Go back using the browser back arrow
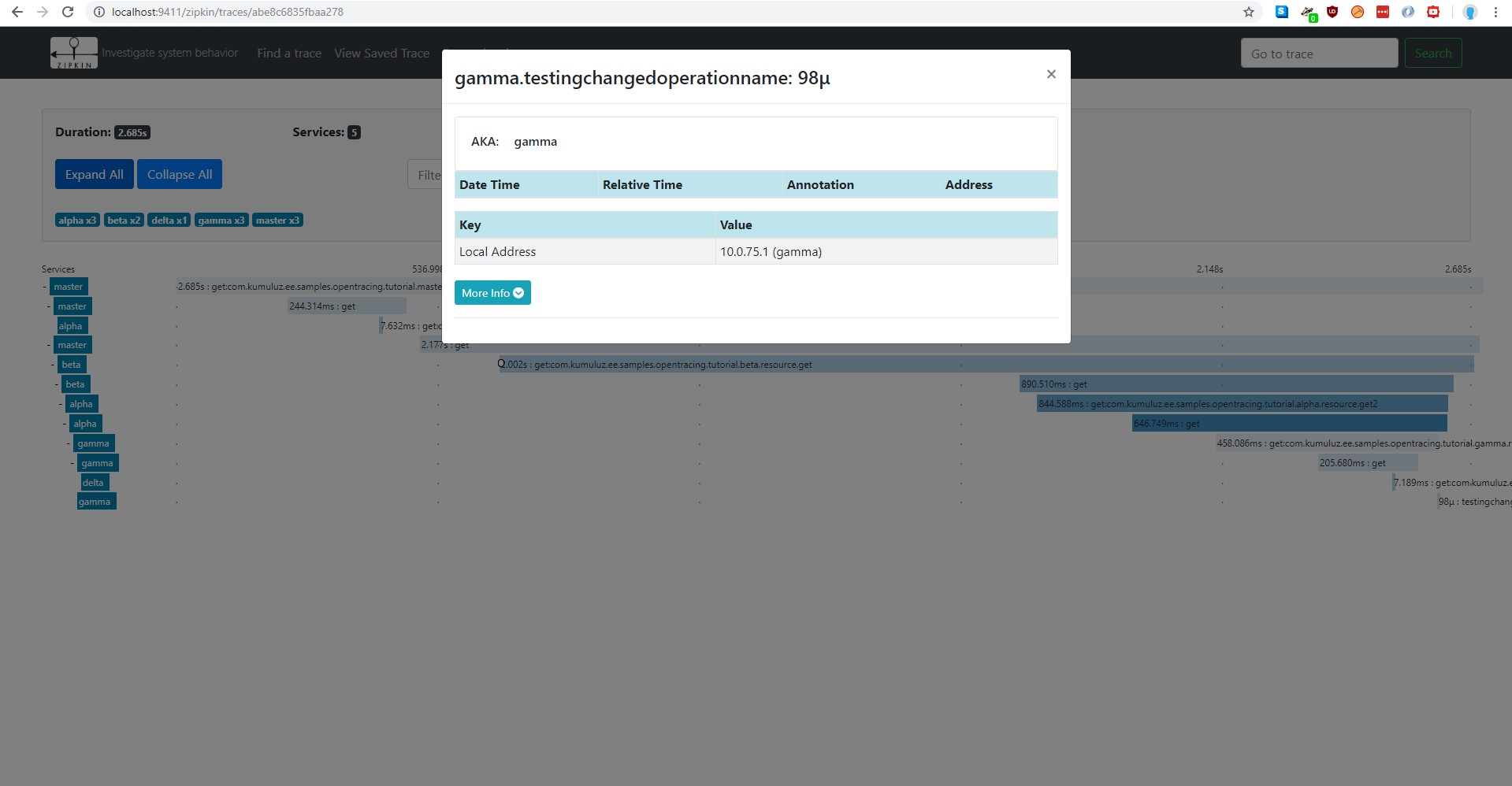 17,12
